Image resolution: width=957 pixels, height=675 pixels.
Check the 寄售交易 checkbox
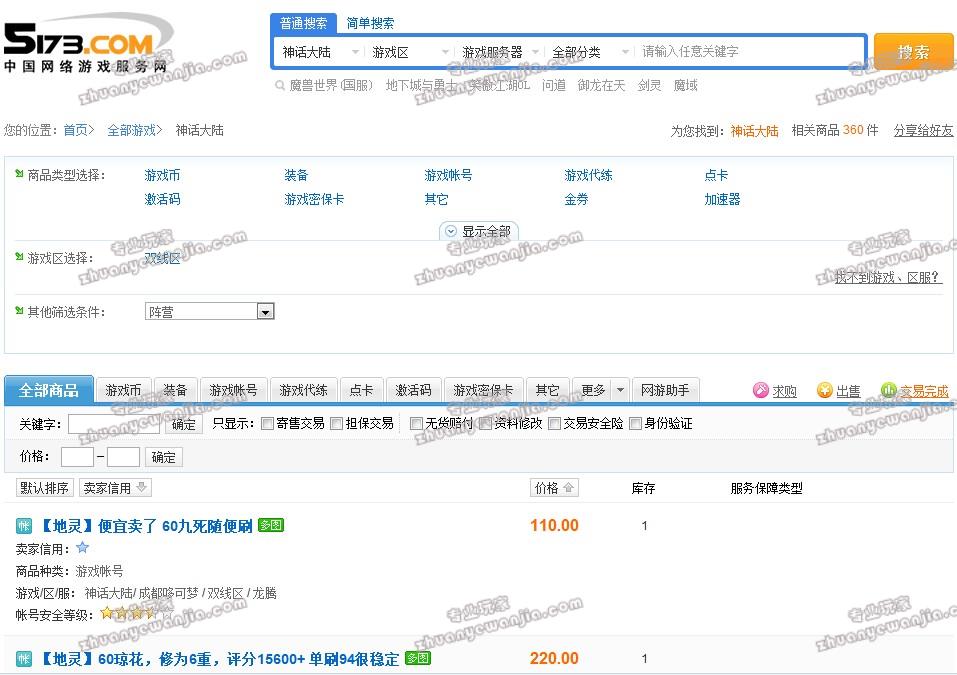tap(267, 424)
